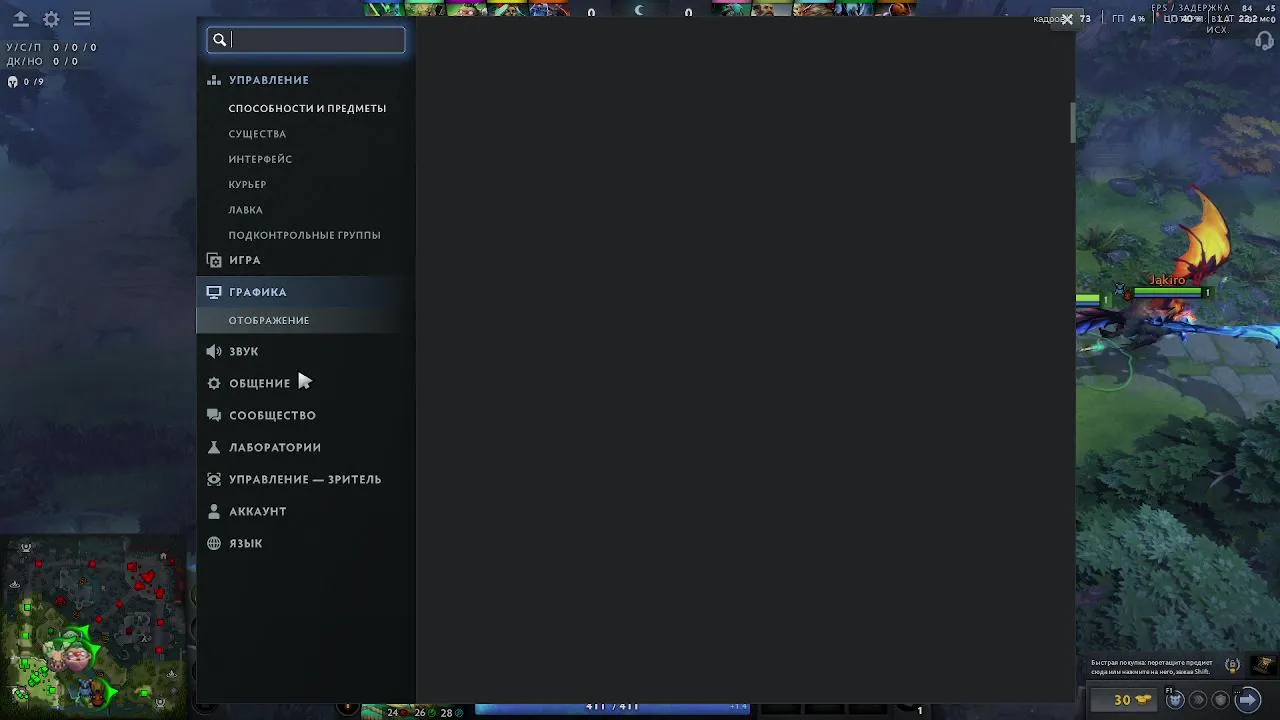Image resolution: width=1280 pixels, height=720 pixels.
Task: Click the globe icon beside Язык
Action: point(214,543)
